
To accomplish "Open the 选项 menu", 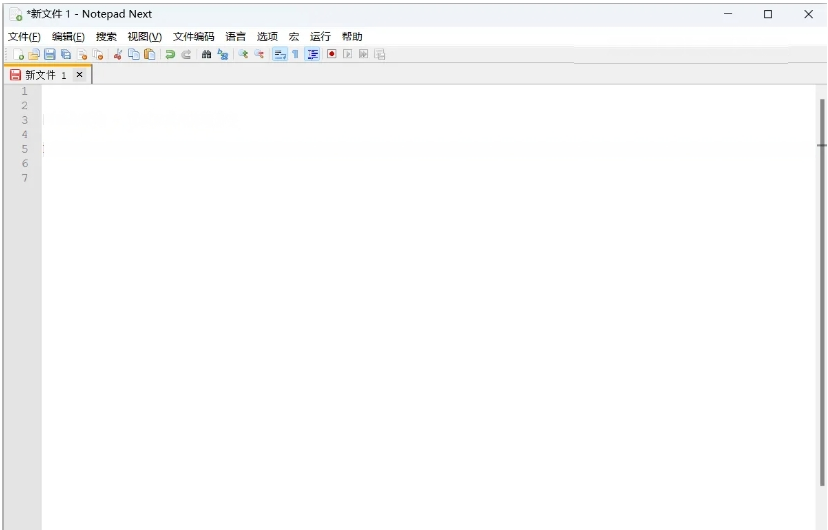I will [x=267, y=36].
